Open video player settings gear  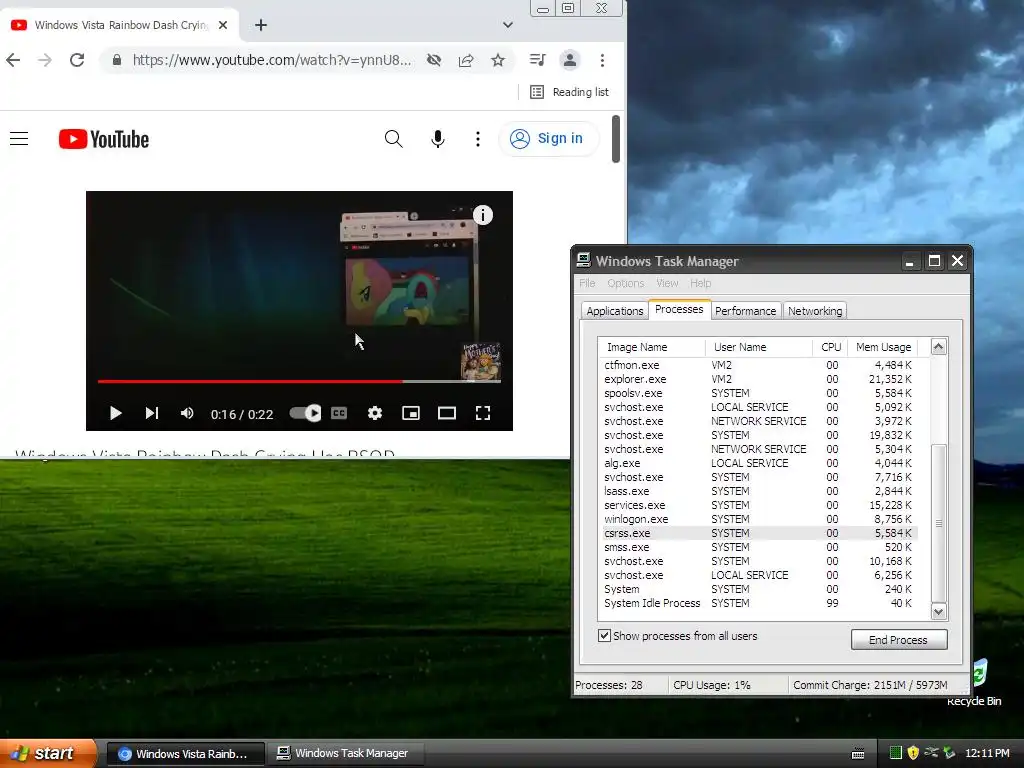pyautogui.click(x=374, y=413)
